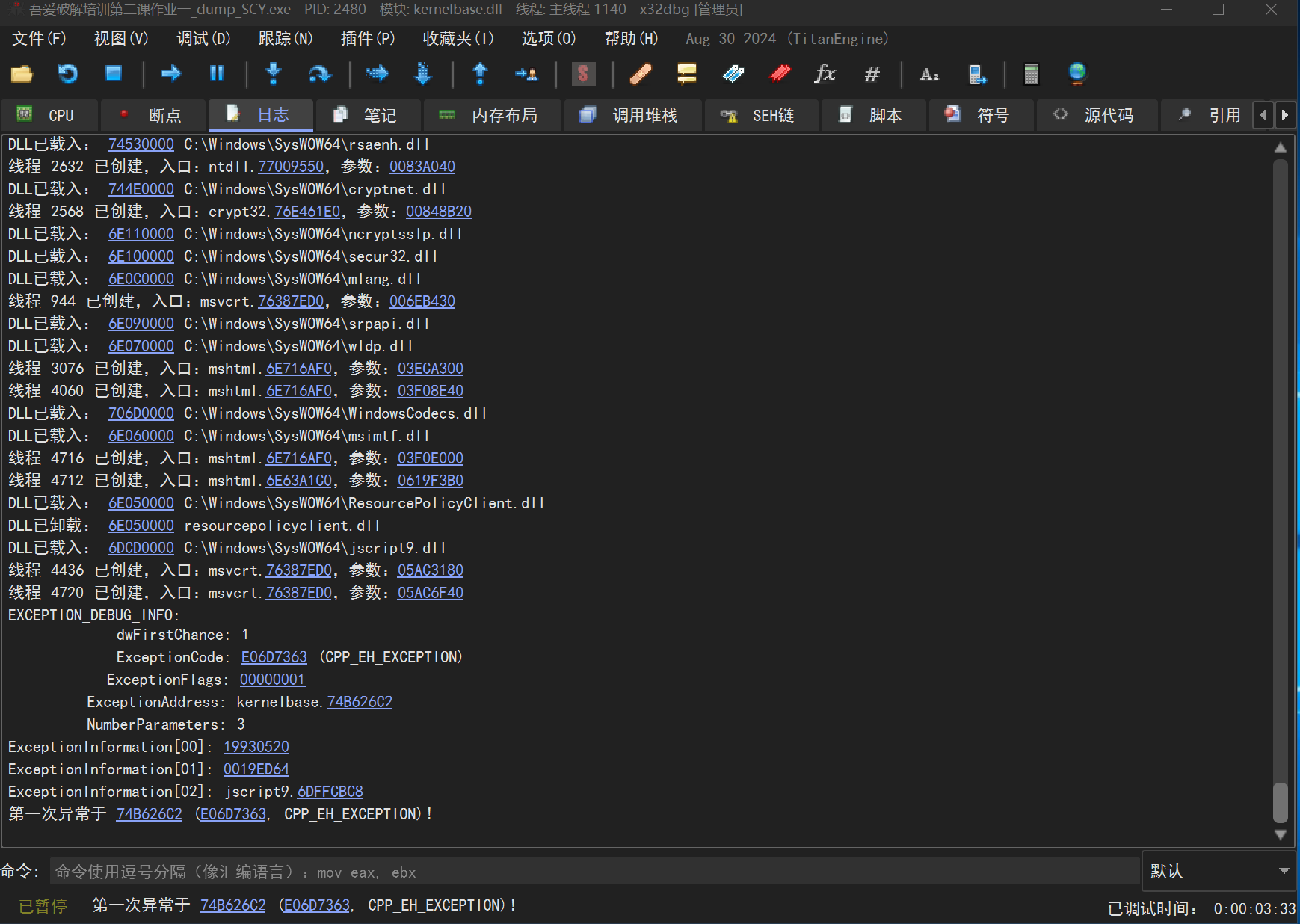Select the 日志 log tab

pyautogui.click(x=260, y=115)
